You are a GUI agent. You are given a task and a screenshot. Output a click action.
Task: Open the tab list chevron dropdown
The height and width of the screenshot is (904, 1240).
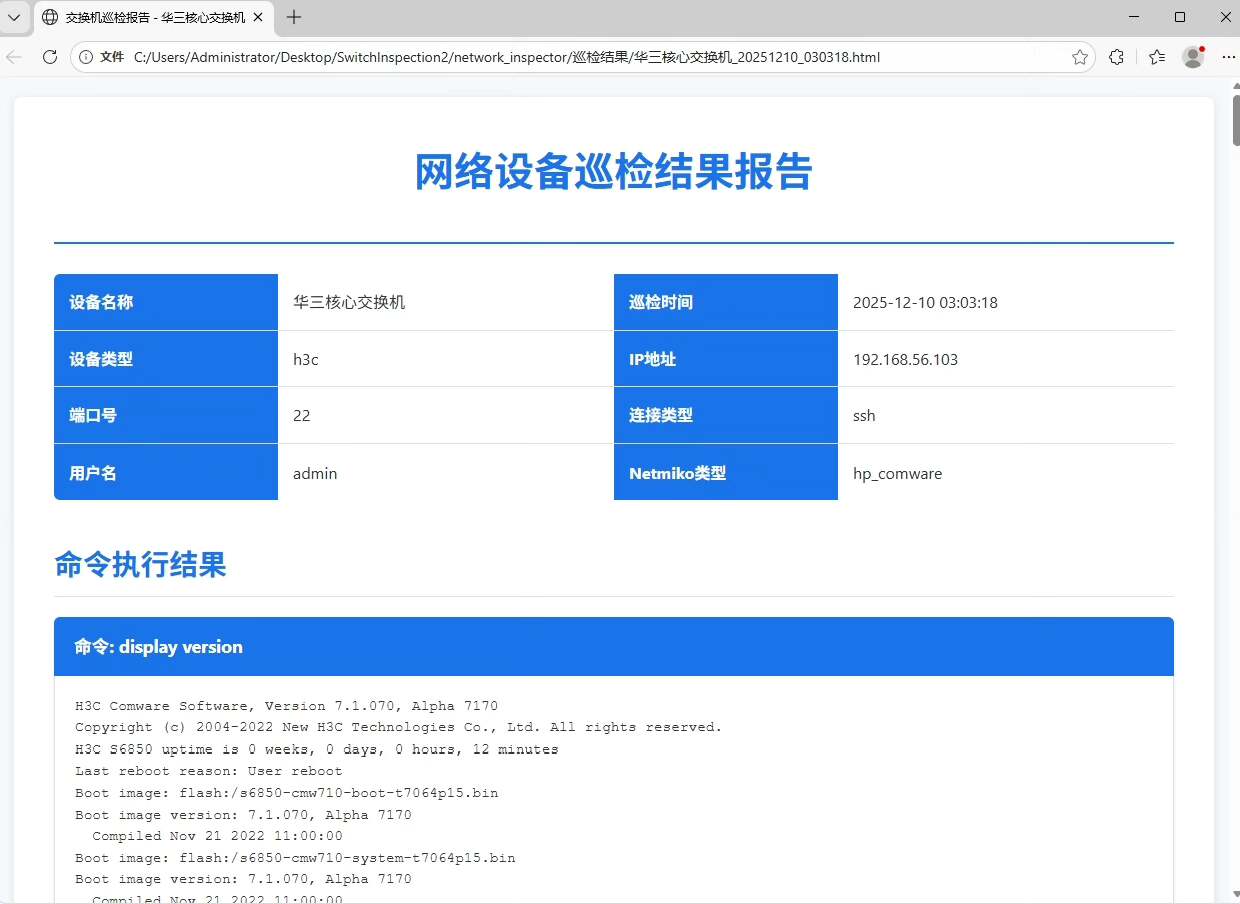click(x=14, y=17)
